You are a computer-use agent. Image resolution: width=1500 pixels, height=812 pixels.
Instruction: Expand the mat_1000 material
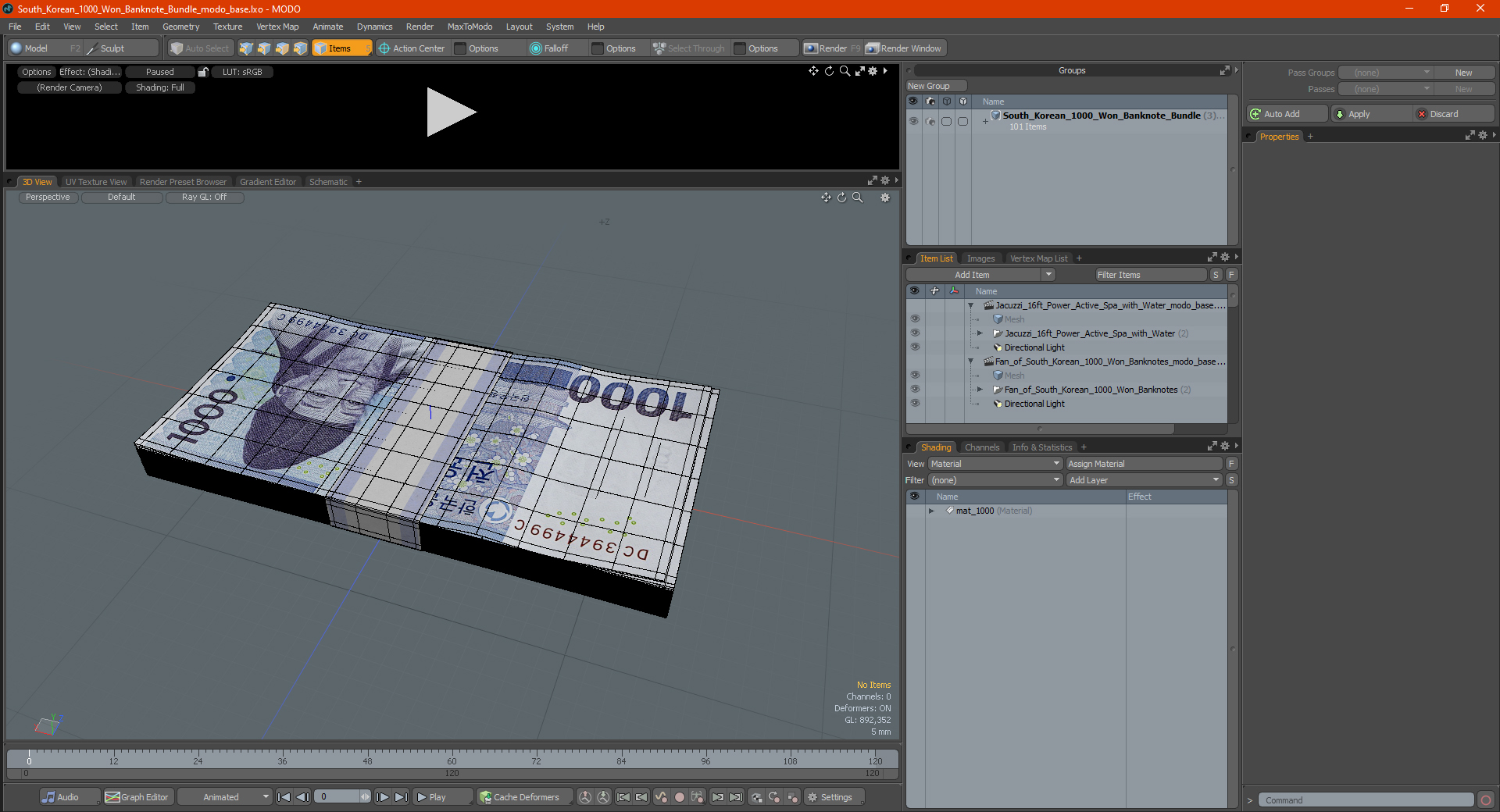click(x=931, y=511)
